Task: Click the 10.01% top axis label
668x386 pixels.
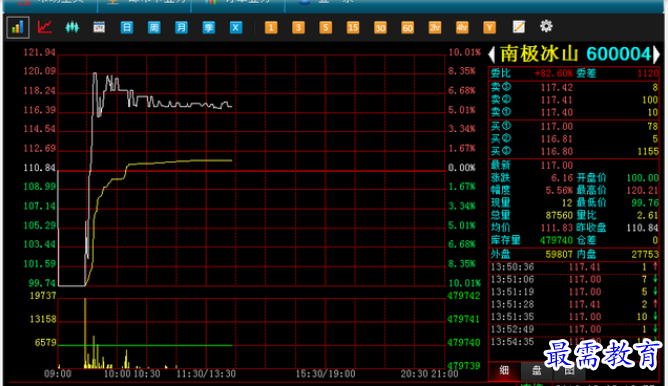Action: click(464, 52)
